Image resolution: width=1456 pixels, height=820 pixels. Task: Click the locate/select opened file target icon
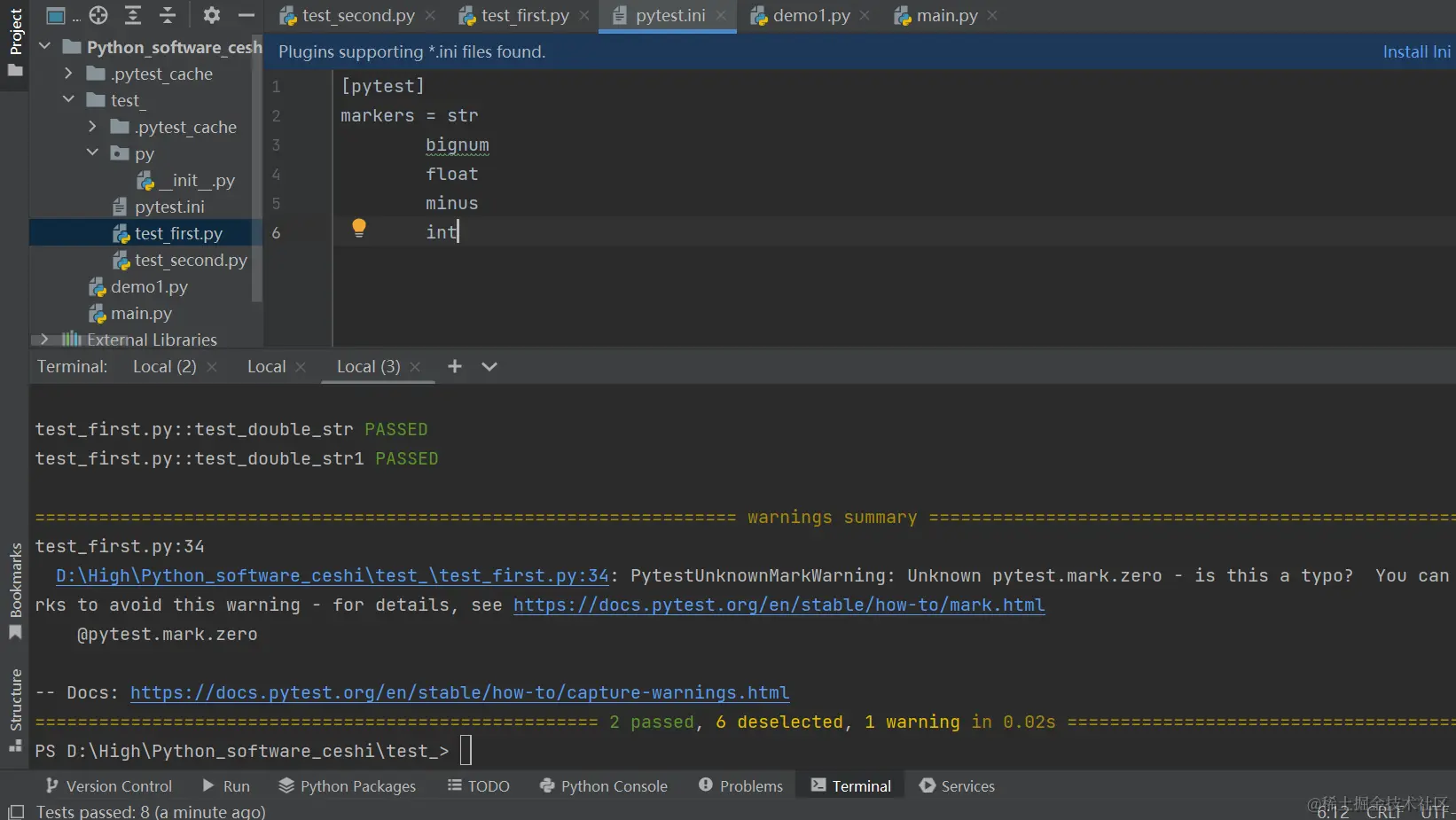click(98, 15)
